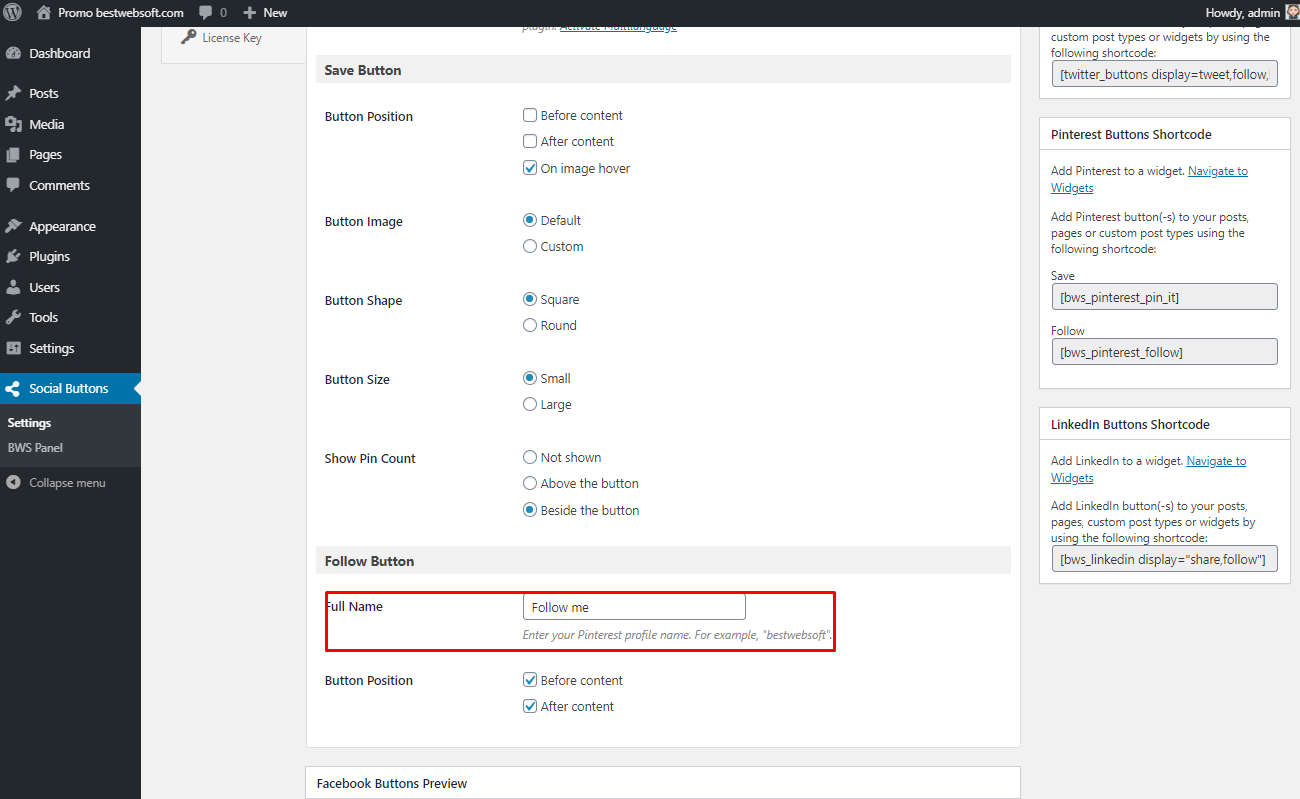Click the Dashboard gauge icon
The image size is (1300, 799).
point(13,53)
